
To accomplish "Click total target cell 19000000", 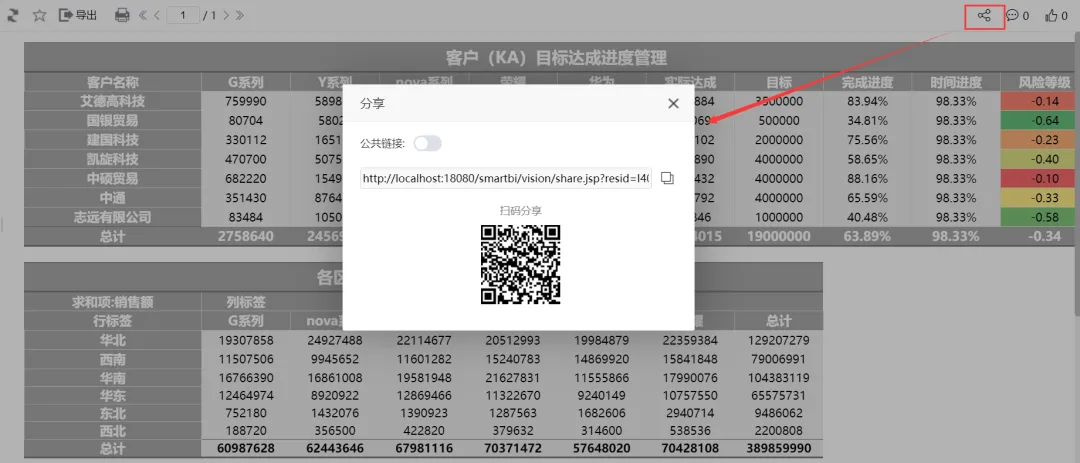I will (x=778, y=236).
